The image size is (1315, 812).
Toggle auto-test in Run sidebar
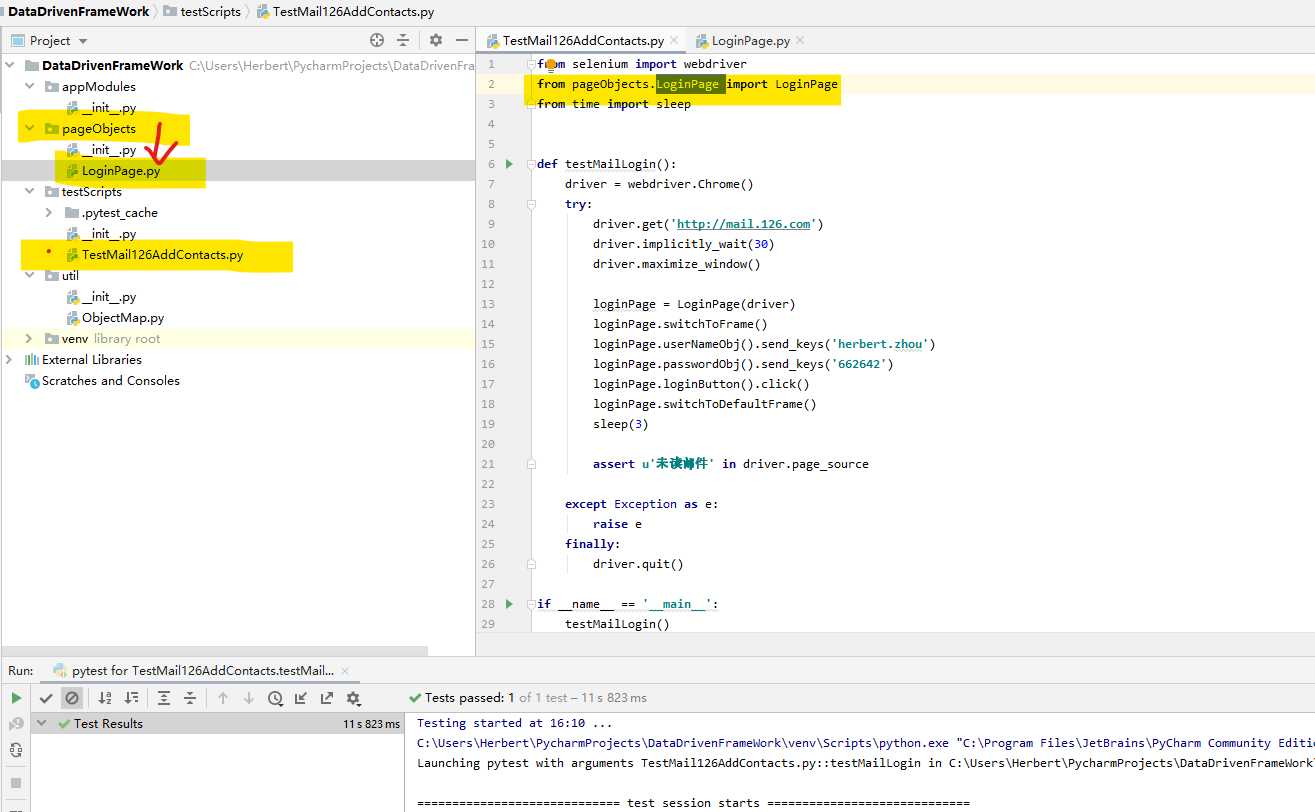(16, 750)
